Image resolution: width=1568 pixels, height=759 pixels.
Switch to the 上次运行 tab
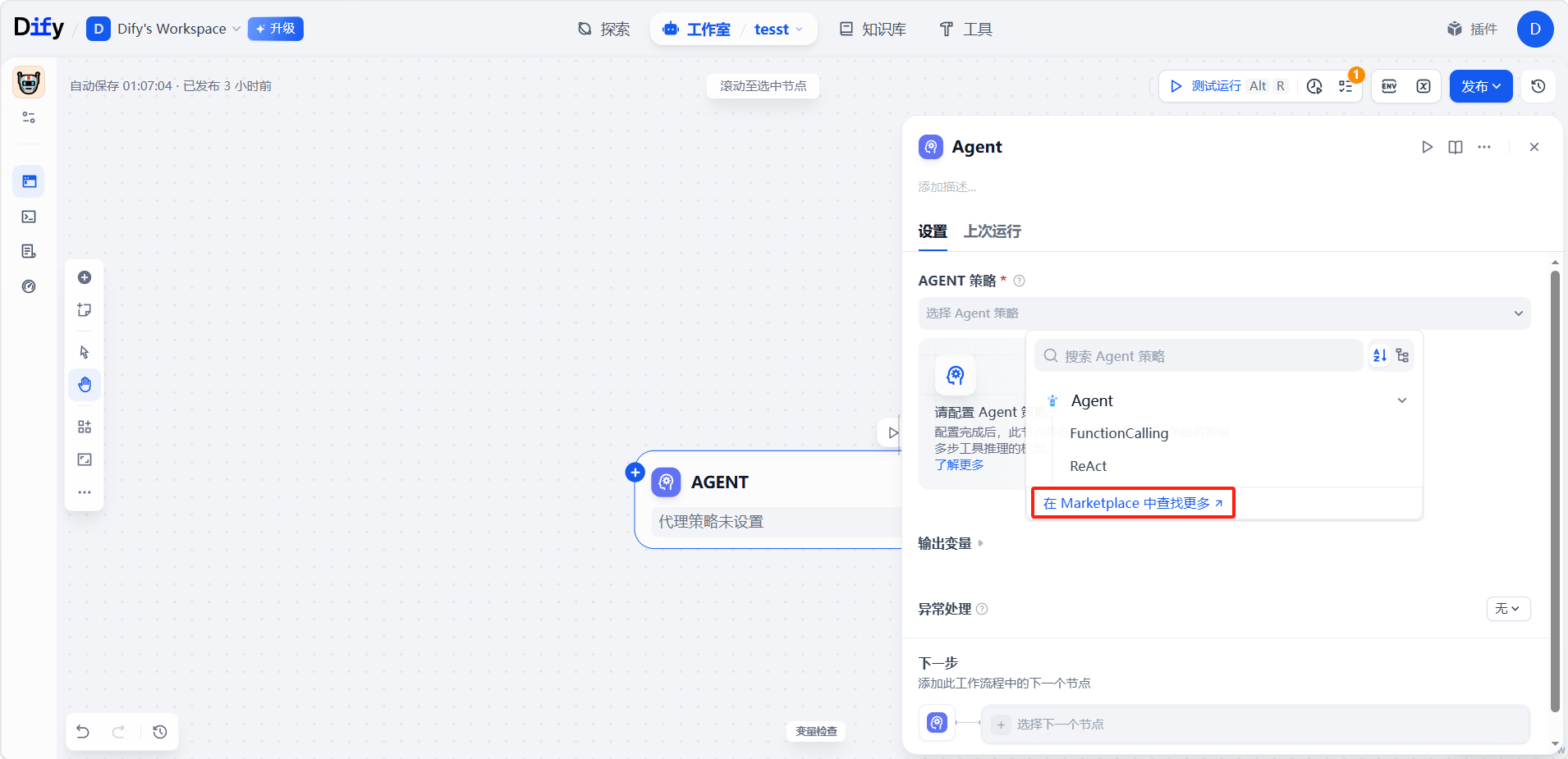tap(993, 231)
